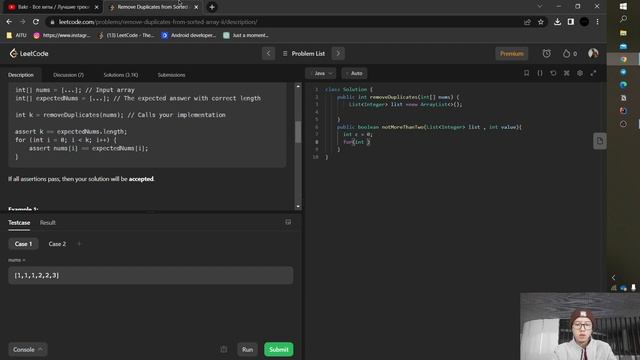Open a new browser tab
Image resolution: width=640 pixels, height=360 pixels.
click(x=212, y=7)
